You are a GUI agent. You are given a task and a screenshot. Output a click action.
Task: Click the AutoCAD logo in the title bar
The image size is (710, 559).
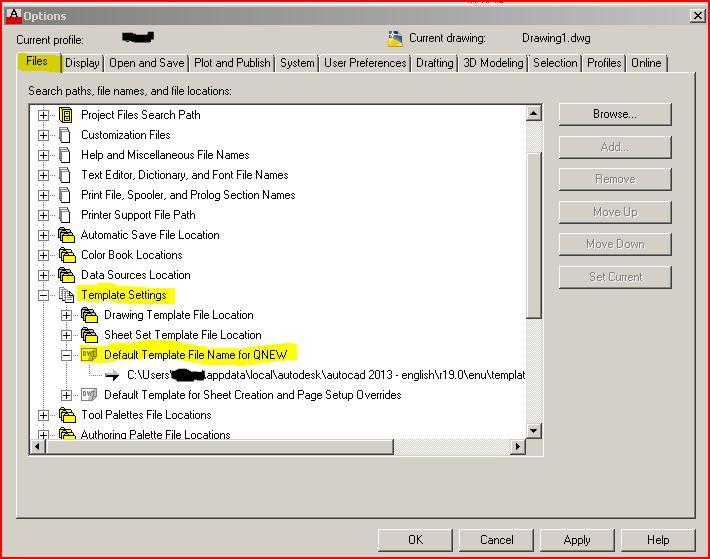[x=14, y=16]
